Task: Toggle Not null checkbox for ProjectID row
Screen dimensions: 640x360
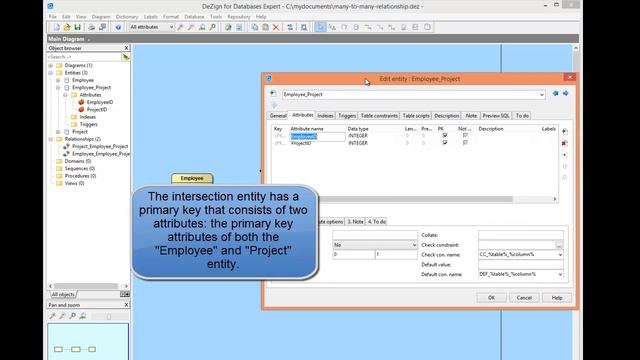Action: point(465,143)
